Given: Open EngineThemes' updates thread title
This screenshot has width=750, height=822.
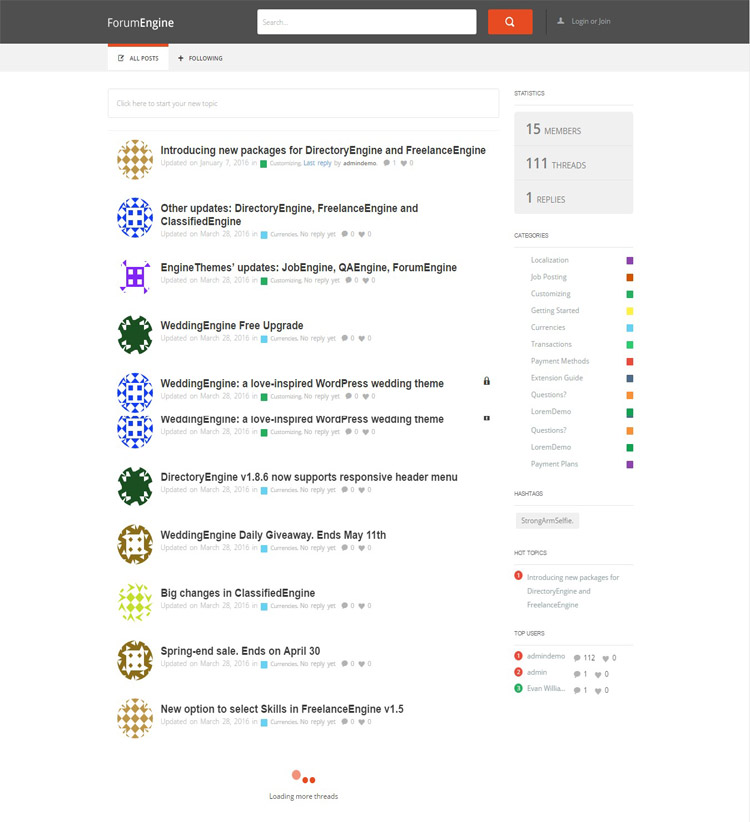Looking at the screenshot, I should pyautogui.click(x=308, y=268).
